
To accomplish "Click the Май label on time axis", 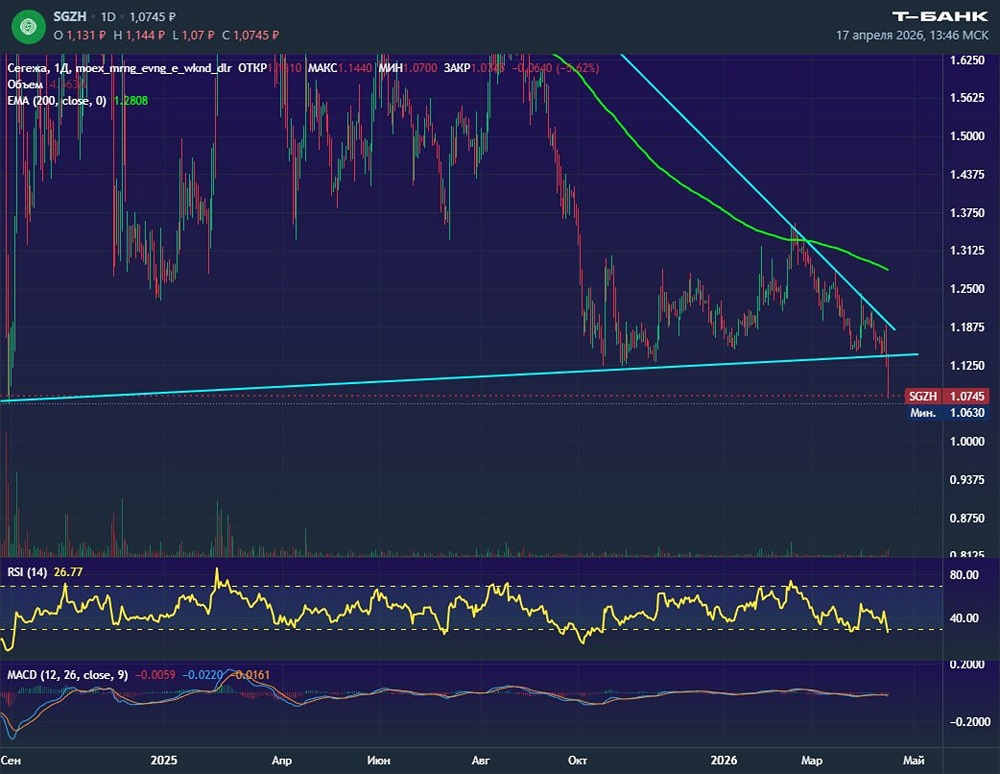I will coord(914,760).
